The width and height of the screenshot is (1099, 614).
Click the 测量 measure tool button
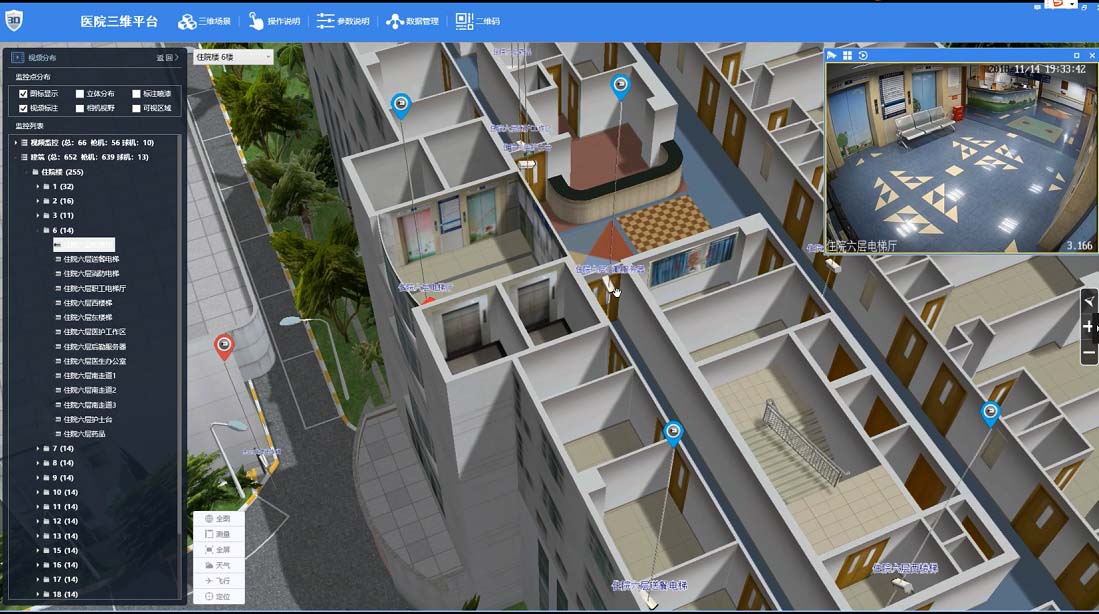(218, 534)
